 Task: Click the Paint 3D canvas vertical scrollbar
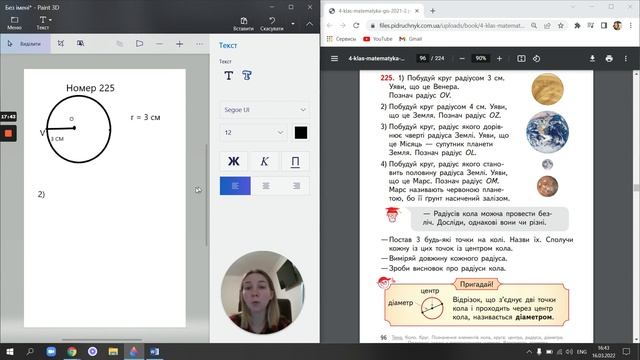coord(207,195)
